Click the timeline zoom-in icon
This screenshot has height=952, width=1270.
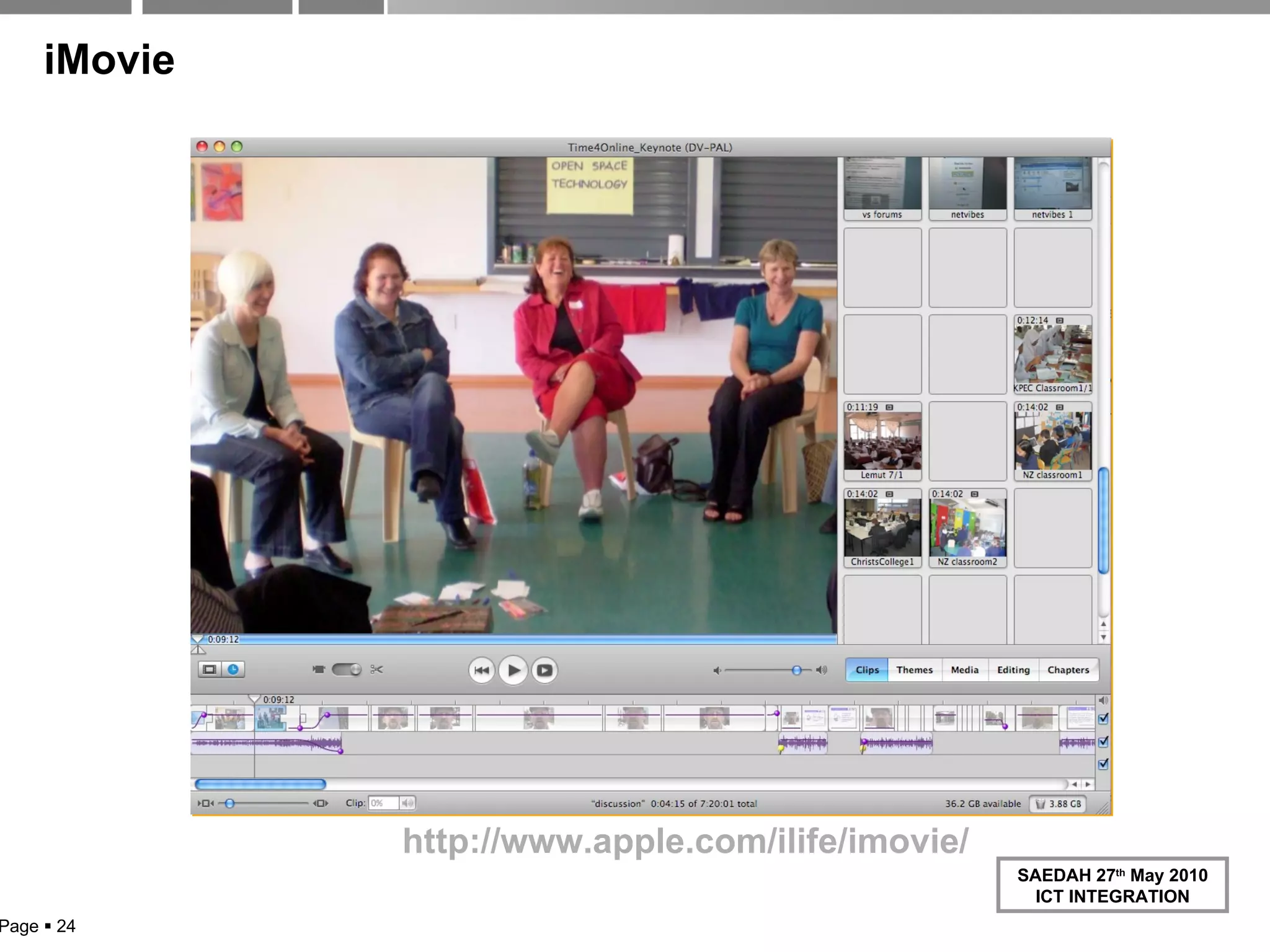pos(321,803)
